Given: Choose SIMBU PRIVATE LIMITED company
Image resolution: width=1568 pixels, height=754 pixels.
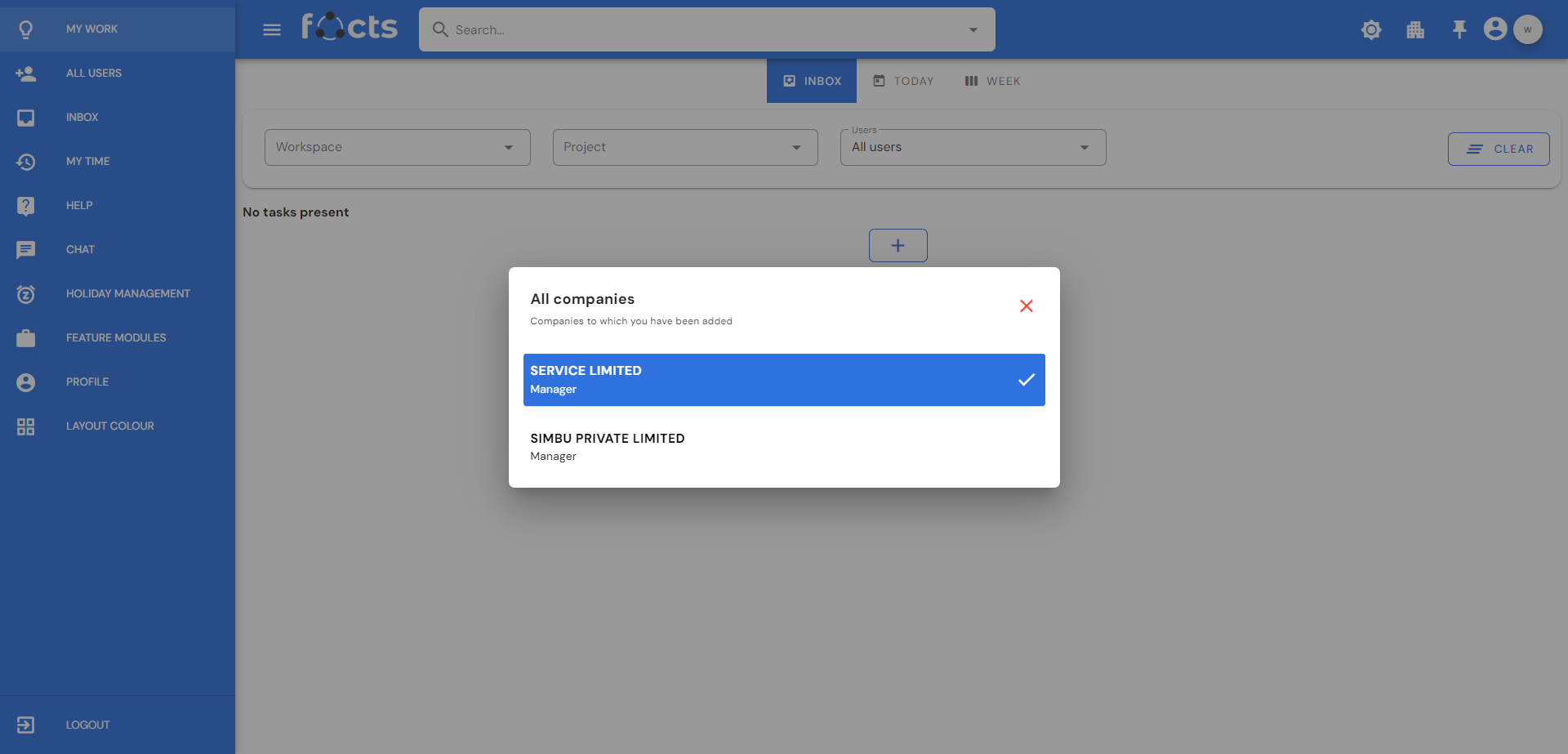Looking at the screenshot, I should (783, 447).
